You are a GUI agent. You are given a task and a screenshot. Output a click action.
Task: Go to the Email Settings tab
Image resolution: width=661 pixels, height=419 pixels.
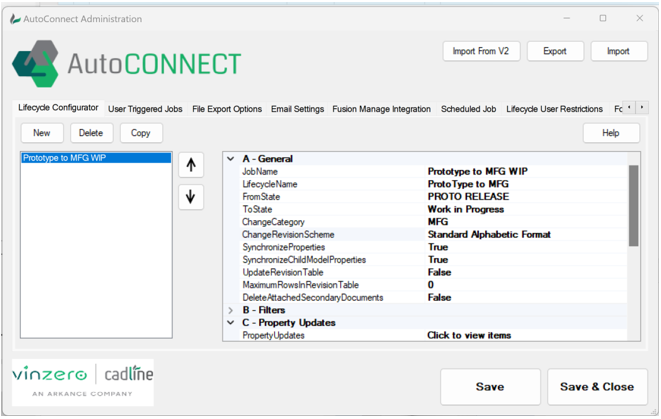pyautogui.click(x=298, y=109)
